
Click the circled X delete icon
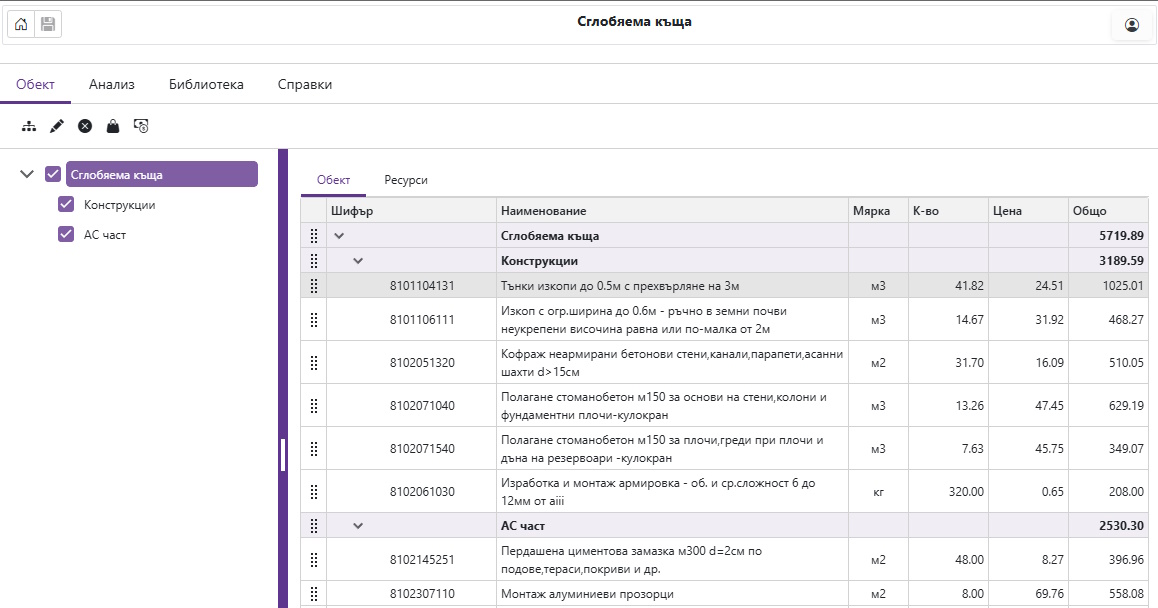click(x=85, y=126)
